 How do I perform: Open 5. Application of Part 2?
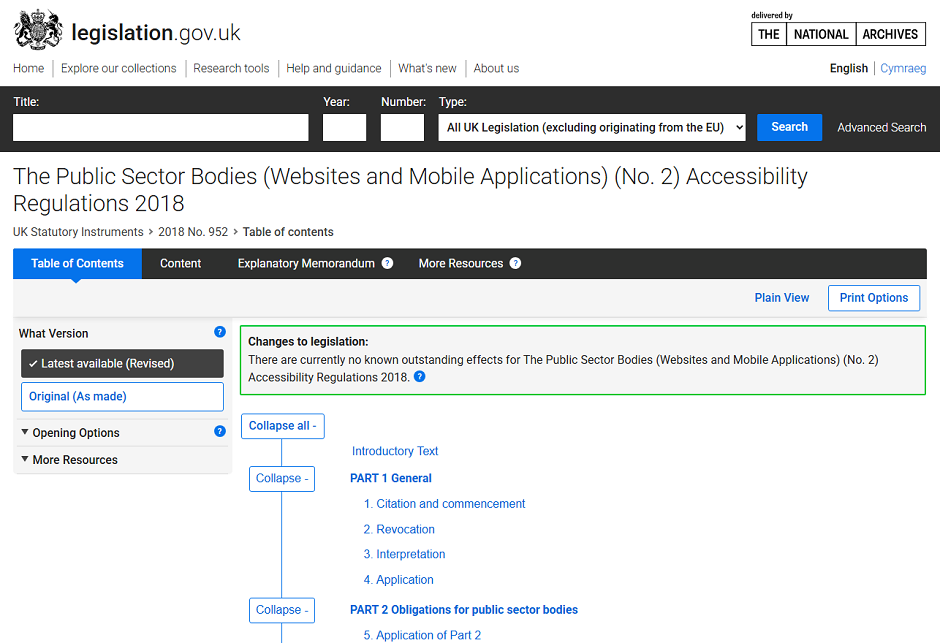(x=422, y=635)
